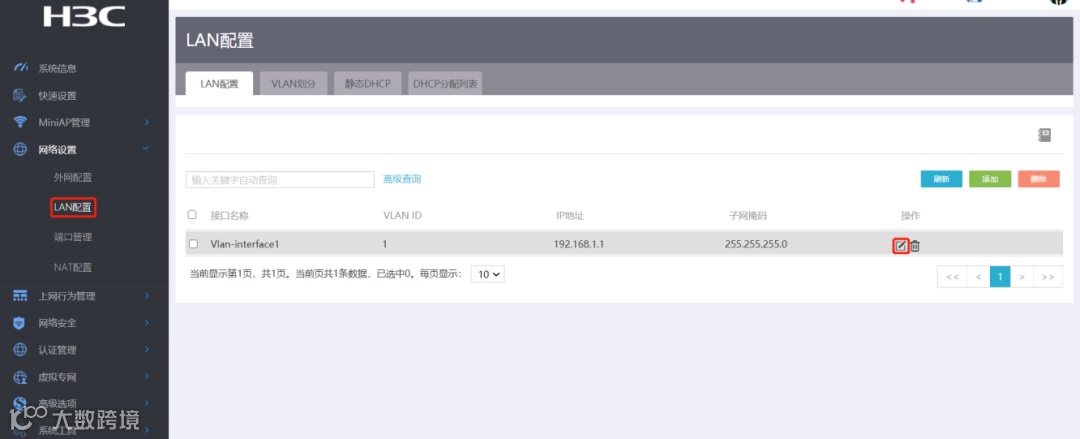This screenshot has width=1080, height=439.
Task: Click the 刷新 refresh button
Action: [x=942, y=178]
